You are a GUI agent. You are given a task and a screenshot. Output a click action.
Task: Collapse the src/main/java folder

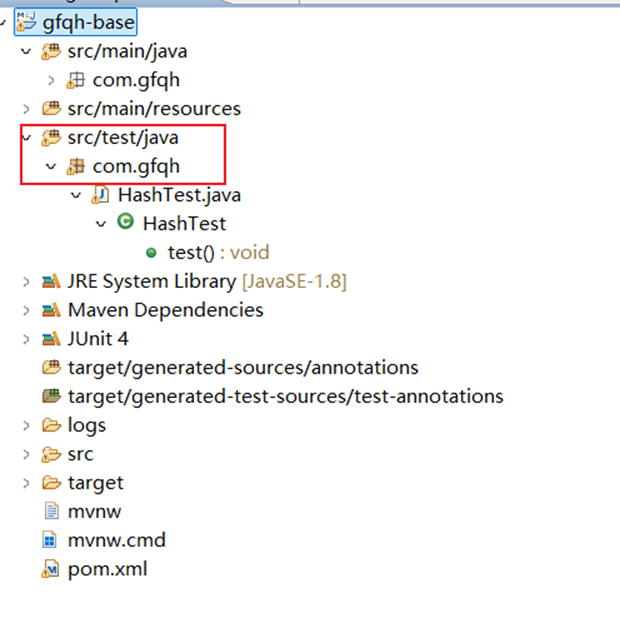(26, 51)
